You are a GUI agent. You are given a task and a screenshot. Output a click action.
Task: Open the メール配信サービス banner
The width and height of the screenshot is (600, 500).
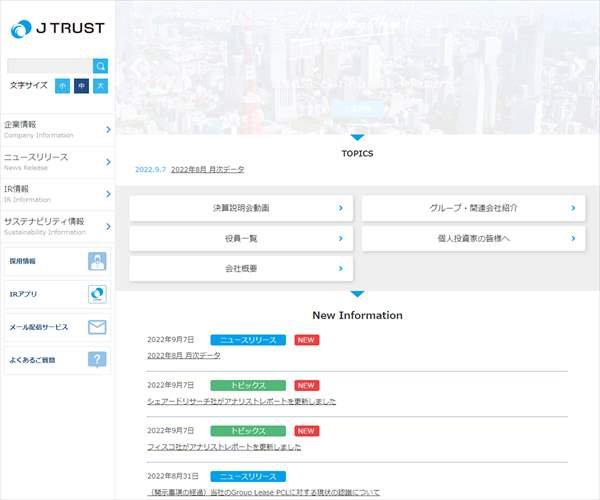pyautogui.click(x=57, y=327)
